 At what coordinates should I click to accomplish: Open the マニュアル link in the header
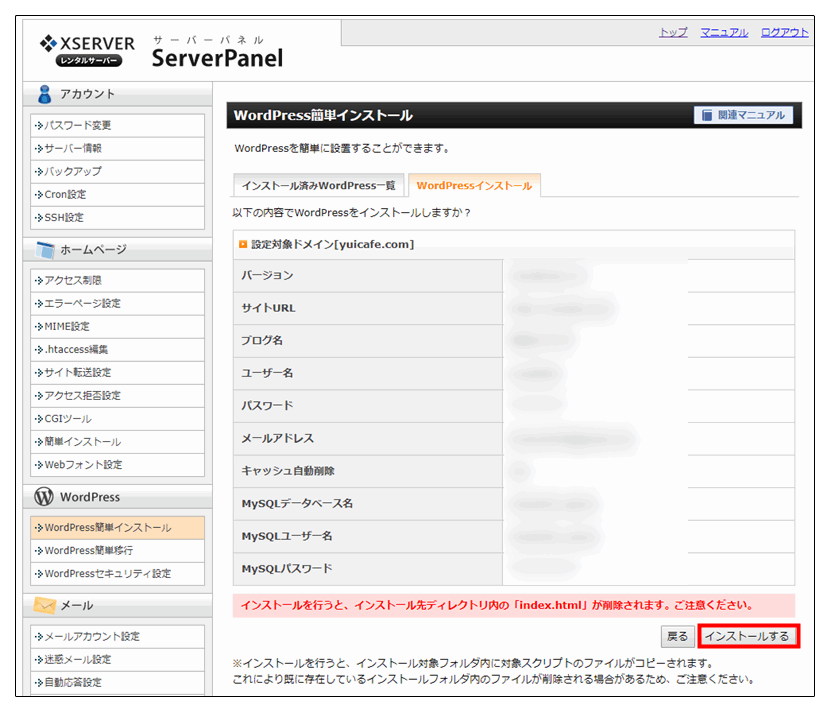[724, 32]
